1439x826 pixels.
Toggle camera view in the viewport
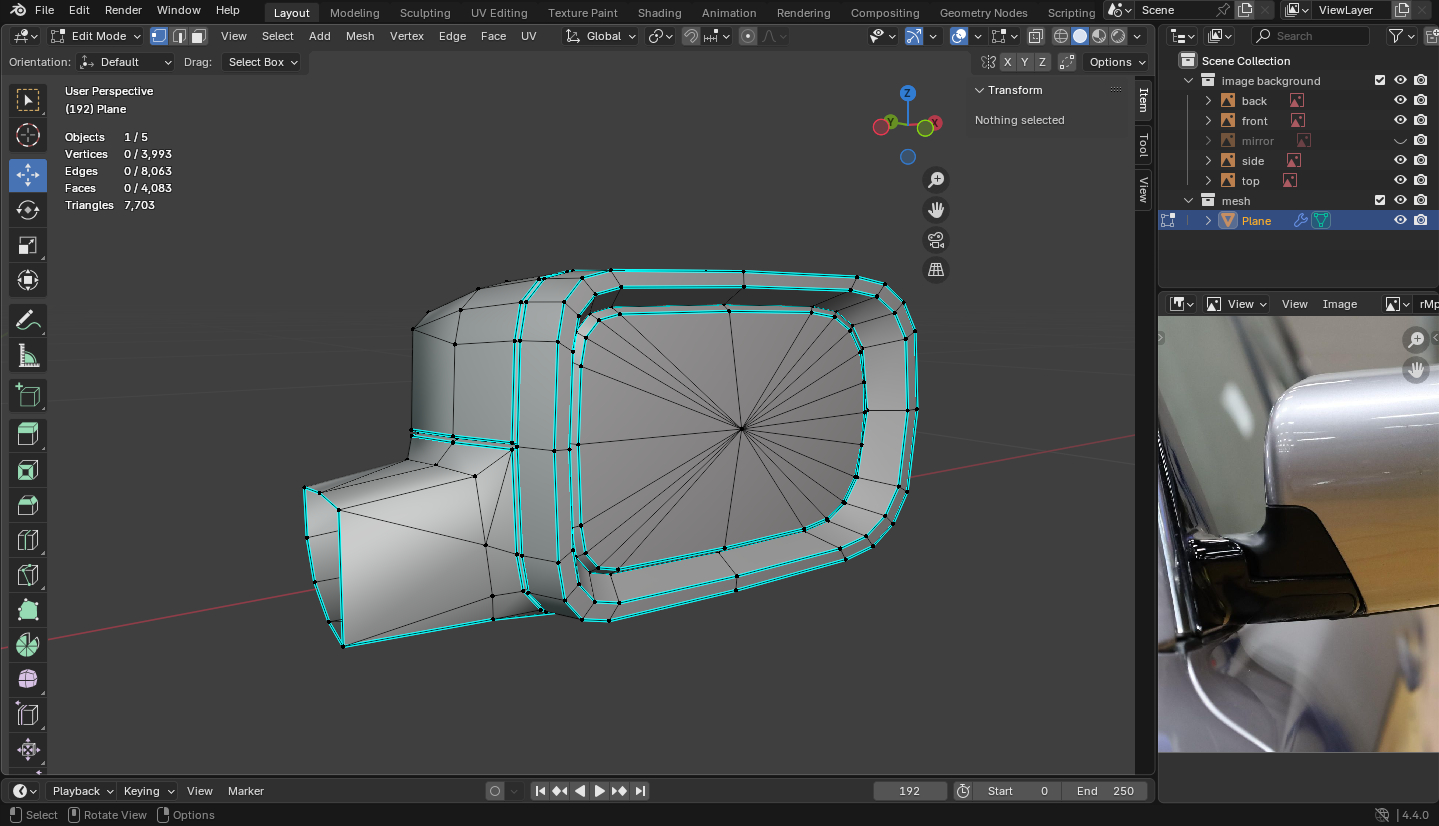click(x=936, y=240)
